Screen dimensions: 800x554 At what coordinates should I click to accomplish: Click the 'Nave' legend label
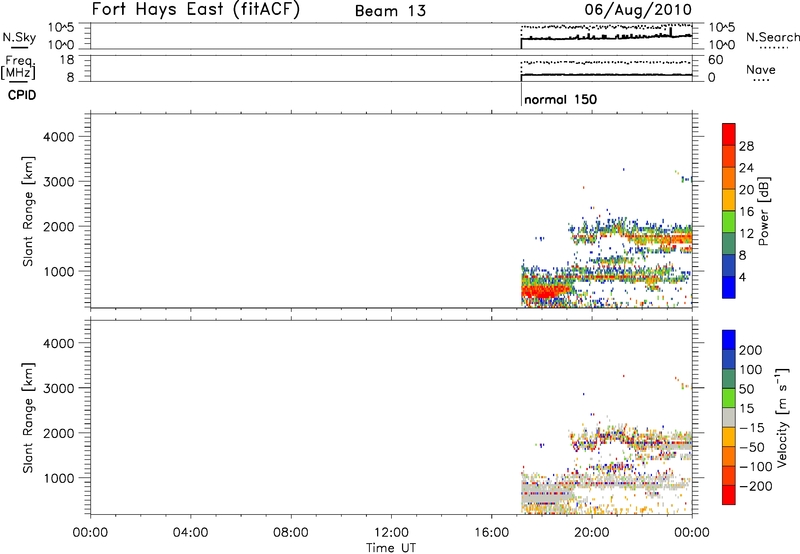point(761,69)
